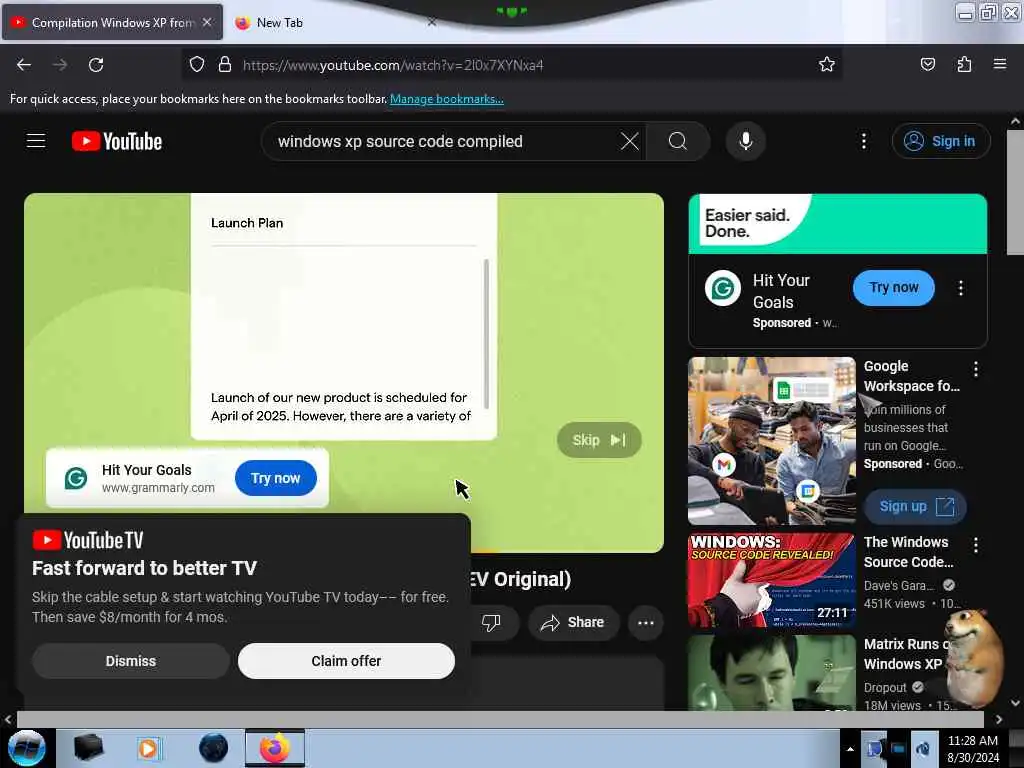Viewport: 1024px width, 768px height.
Task: Bookmark this page with the star icon
Action: point(827,64)
